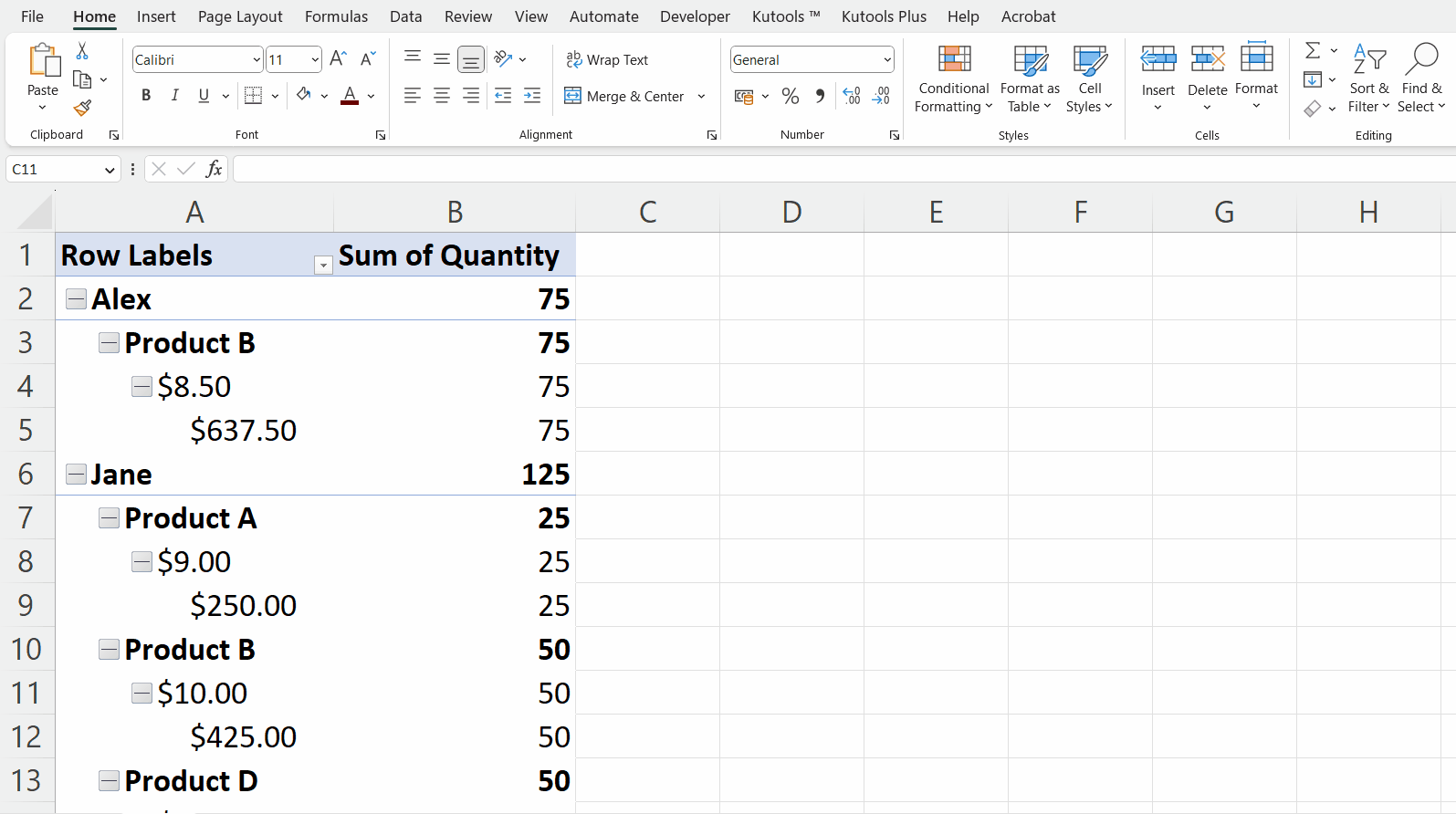Increase indent
Viewport: 1456px width, 814px height.
532,95
